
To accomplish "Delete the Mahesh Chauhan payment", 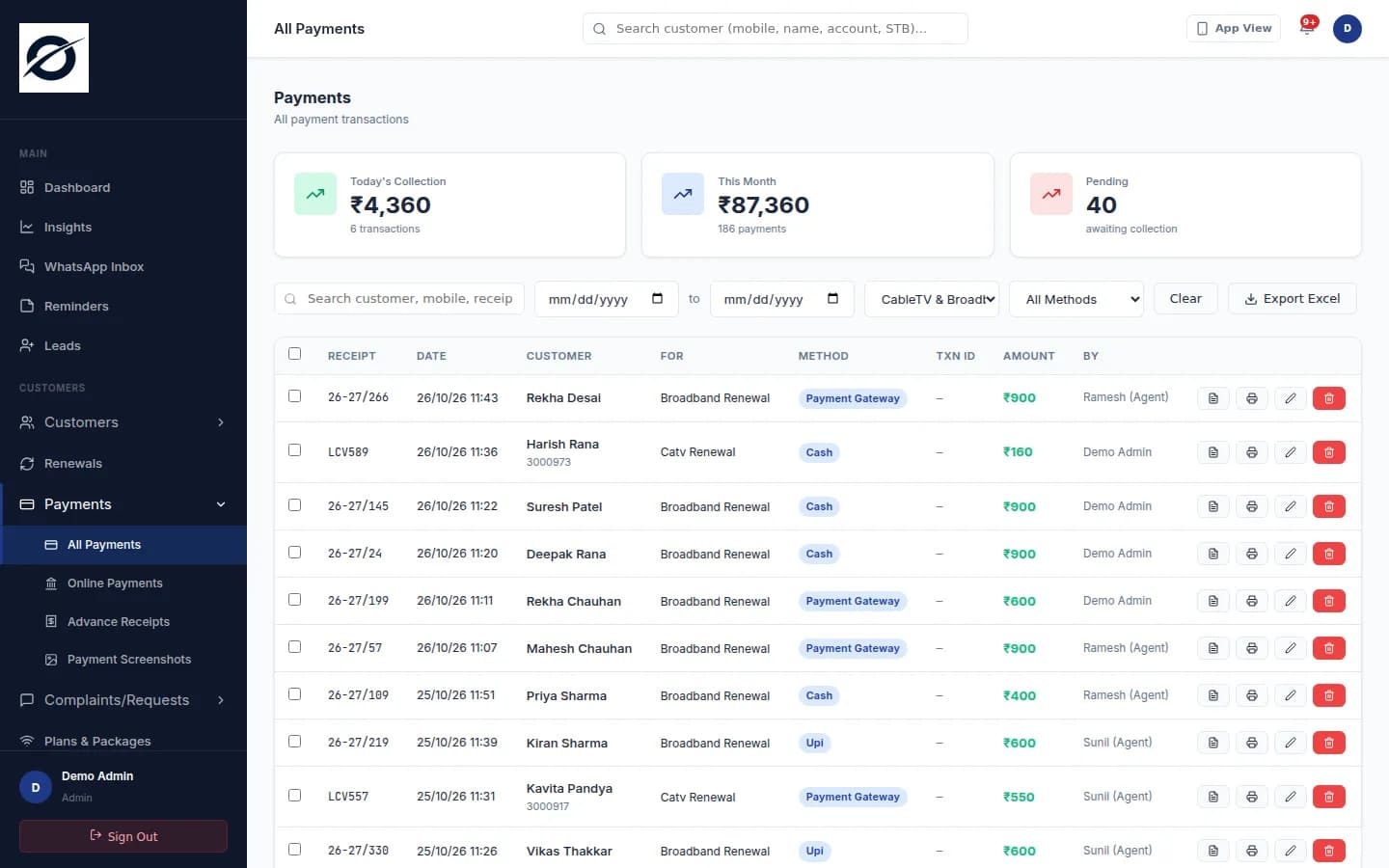I will [1329, 648].
